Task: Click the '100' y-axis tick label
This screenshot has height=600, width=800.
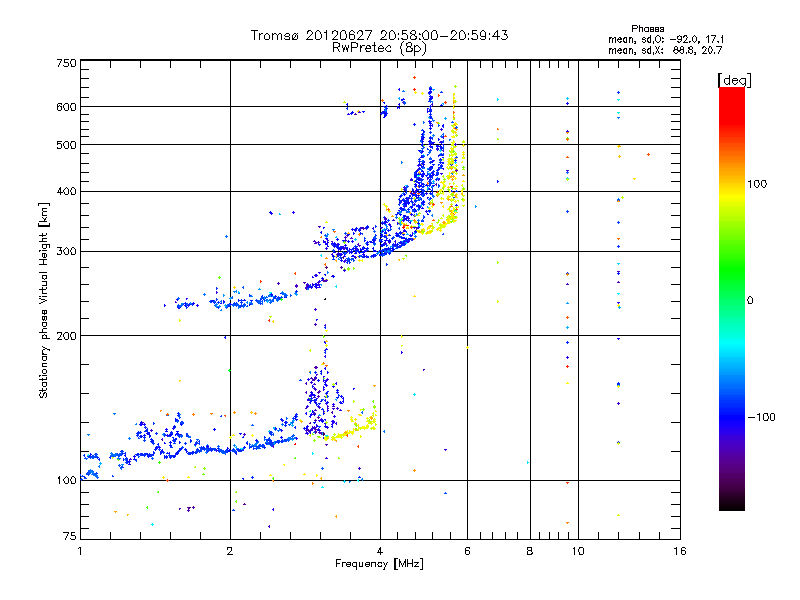Action: point(66,481)
